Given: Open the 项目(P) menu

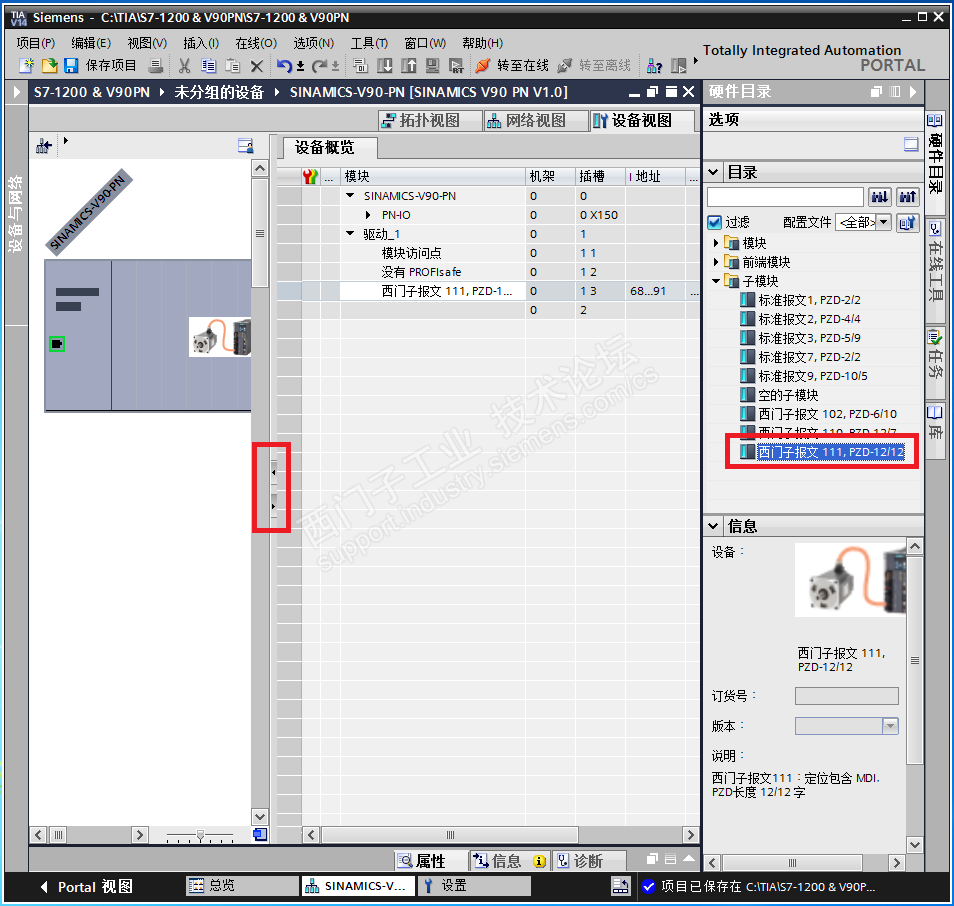Looking at the screenshot, I should click(35, 43).
